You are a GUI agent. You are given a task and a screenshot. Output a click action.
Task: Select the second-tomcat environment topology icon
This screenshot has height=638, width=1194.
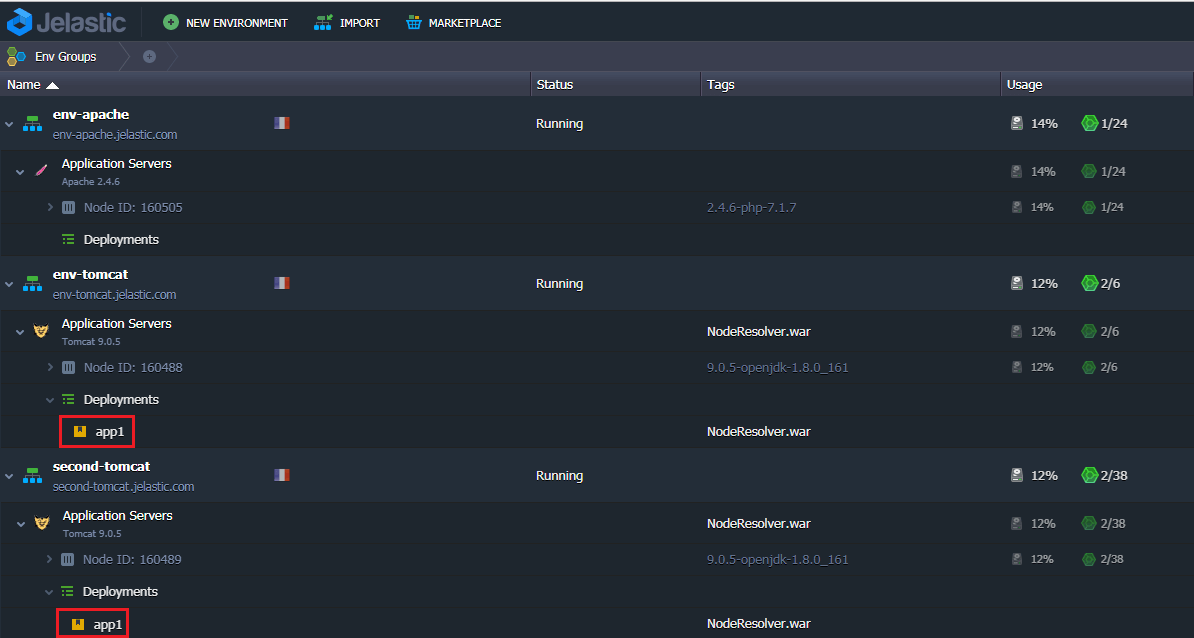pos(32,475)
